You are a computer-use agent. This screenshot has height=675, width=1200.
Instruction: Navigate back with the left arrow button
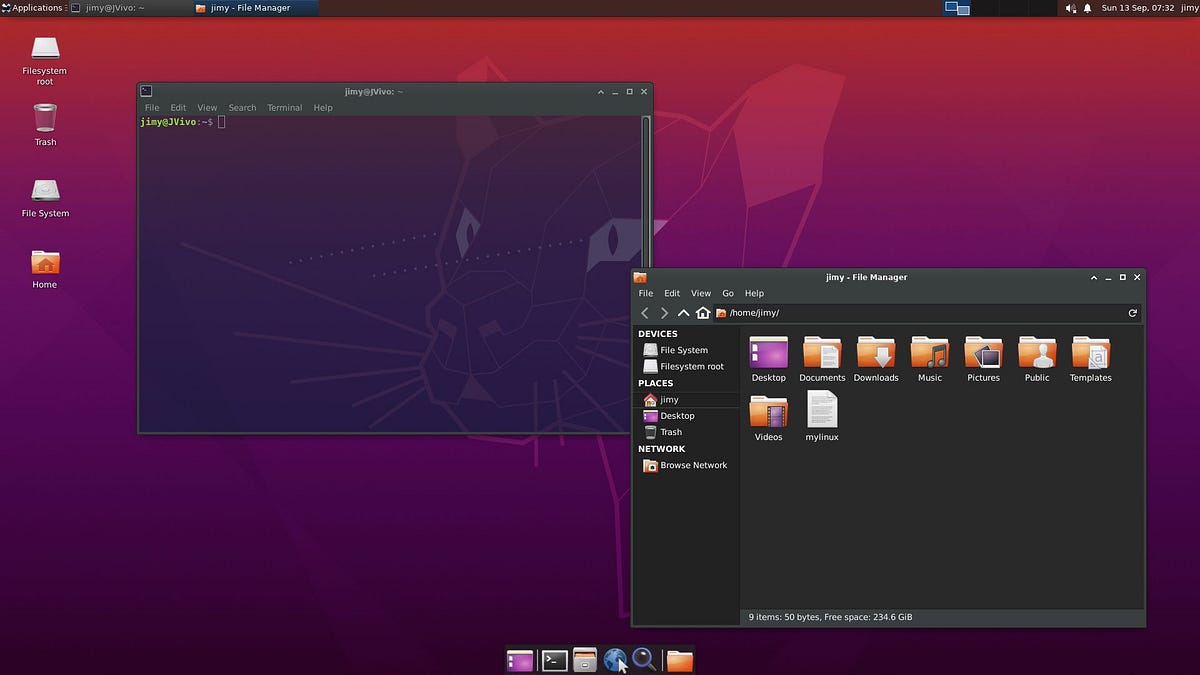pos(645,312)
